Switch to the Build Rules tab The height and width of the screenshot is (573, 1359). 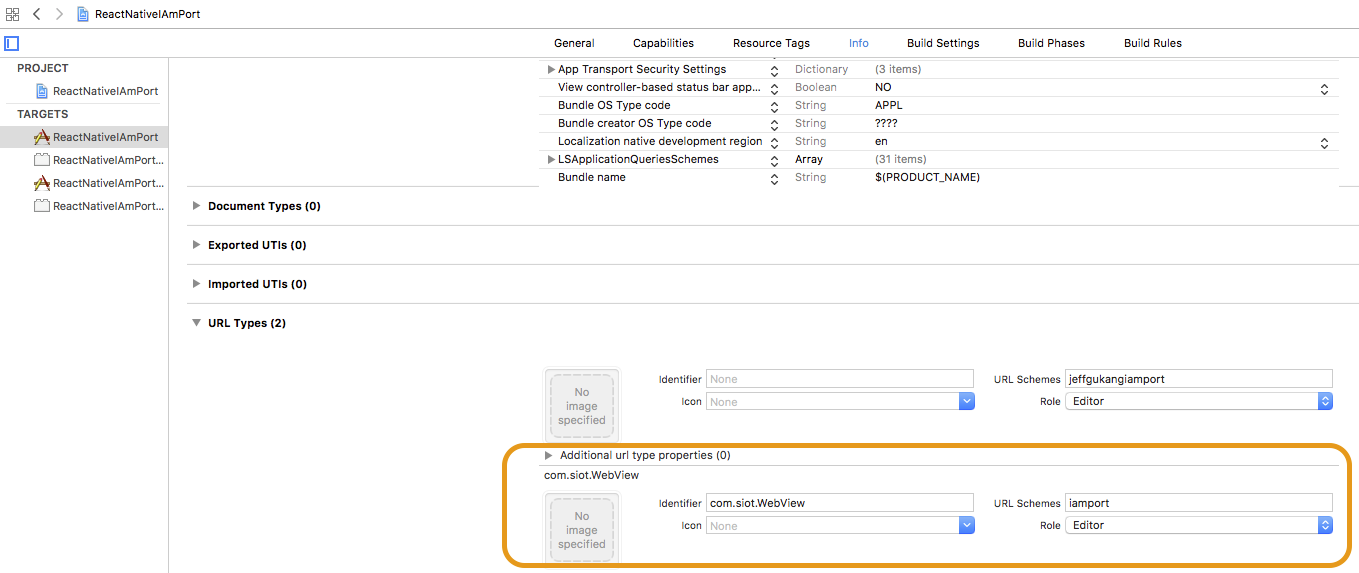click(1152, 43)
